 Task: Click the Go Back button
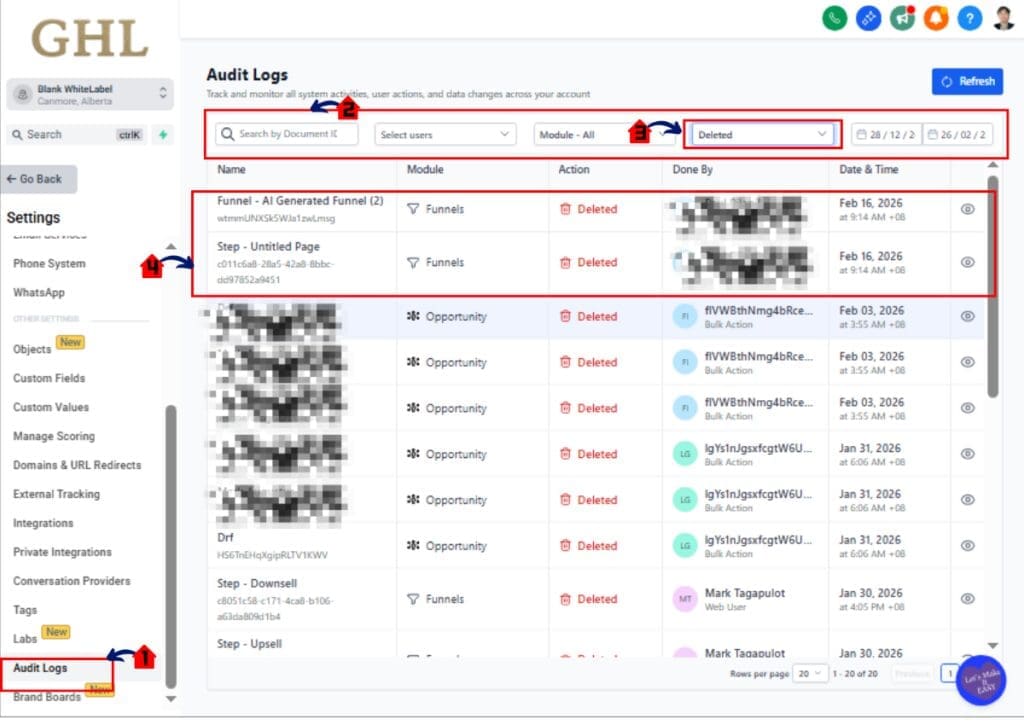click(x=39, y=179)
